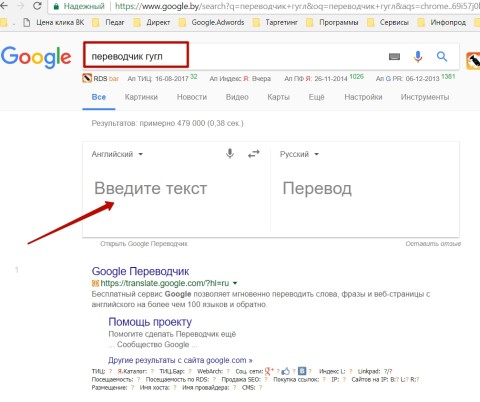Screen dimensions: 480x402
Task: Swap translation languages with arrows icon
Action: coord(254,154)
